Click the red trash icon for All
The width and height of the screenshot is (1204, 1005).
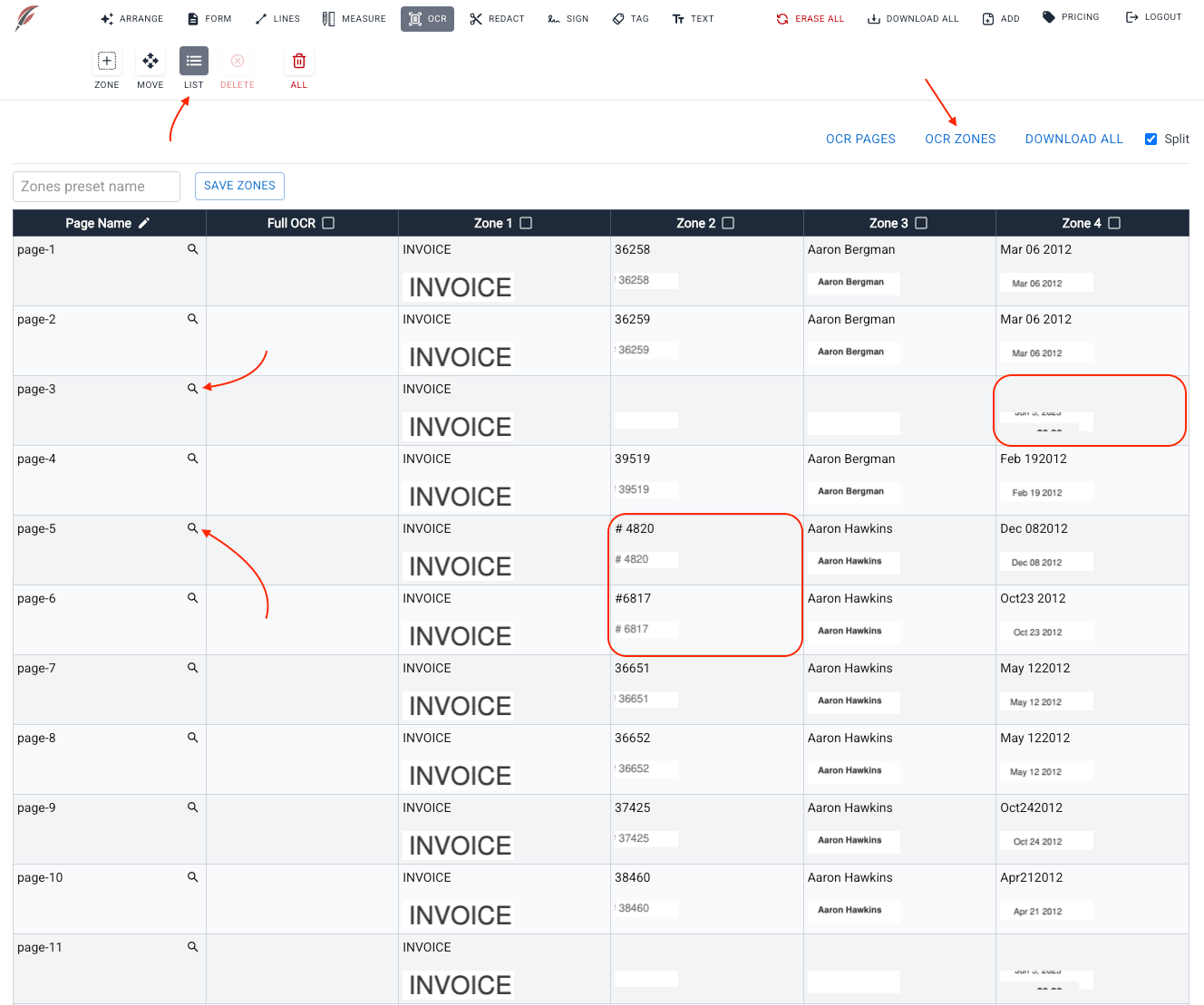299,62
